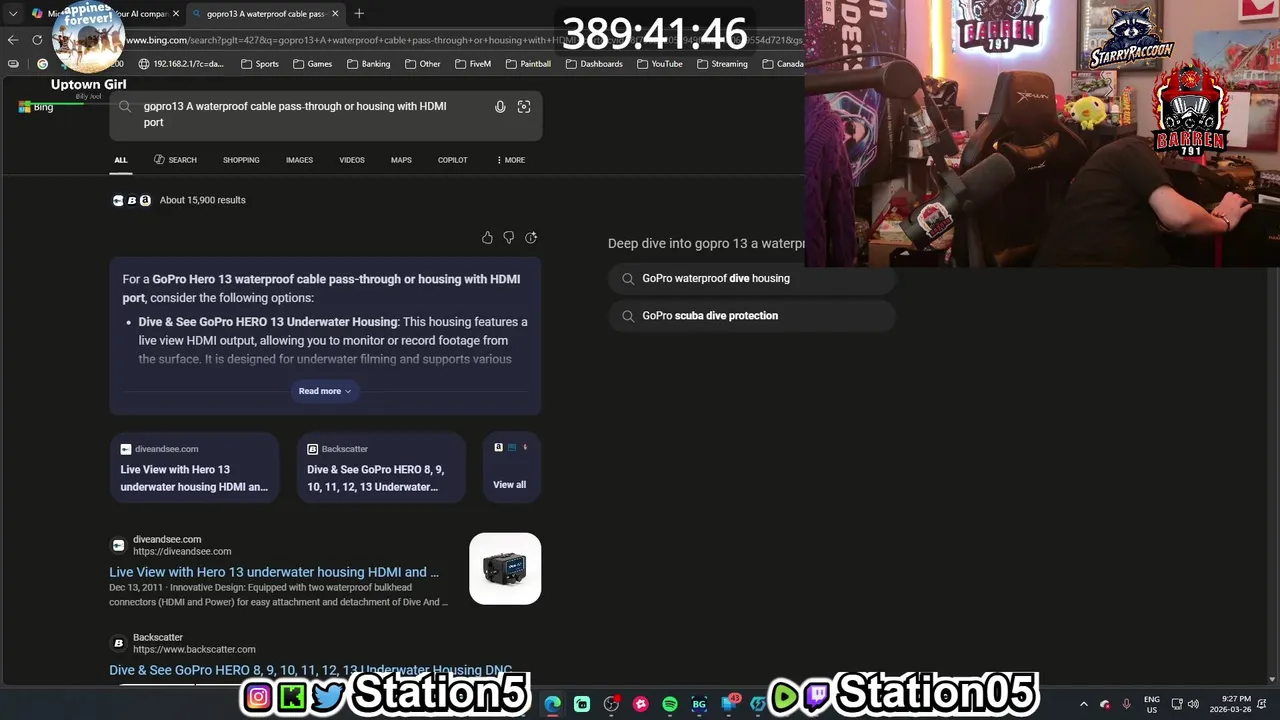The height and width of the screenshot is (720, 1280).
Task: Close the AI companion tab
Action: pyautogui.click(x=176, y=14)
